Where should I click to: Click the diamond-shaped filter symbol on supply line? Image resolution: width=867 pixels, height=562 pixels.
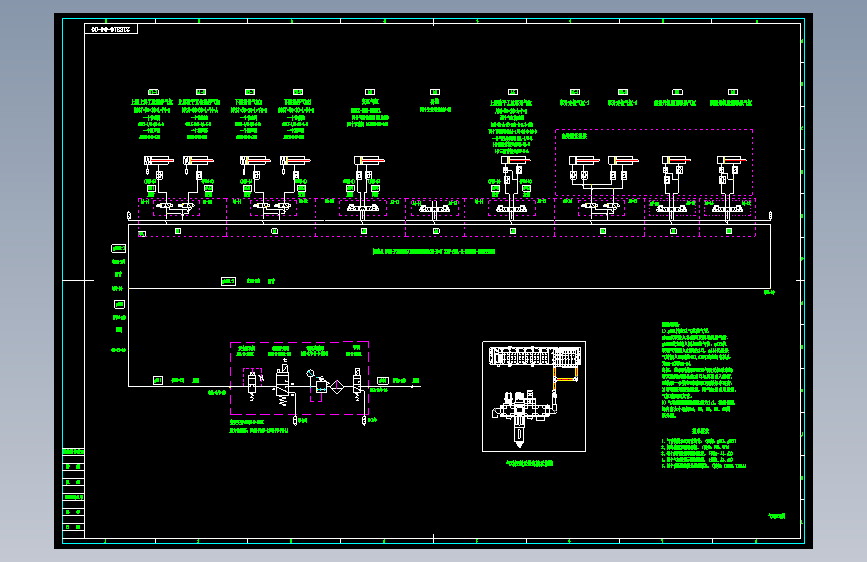click(x=337, y=386)
